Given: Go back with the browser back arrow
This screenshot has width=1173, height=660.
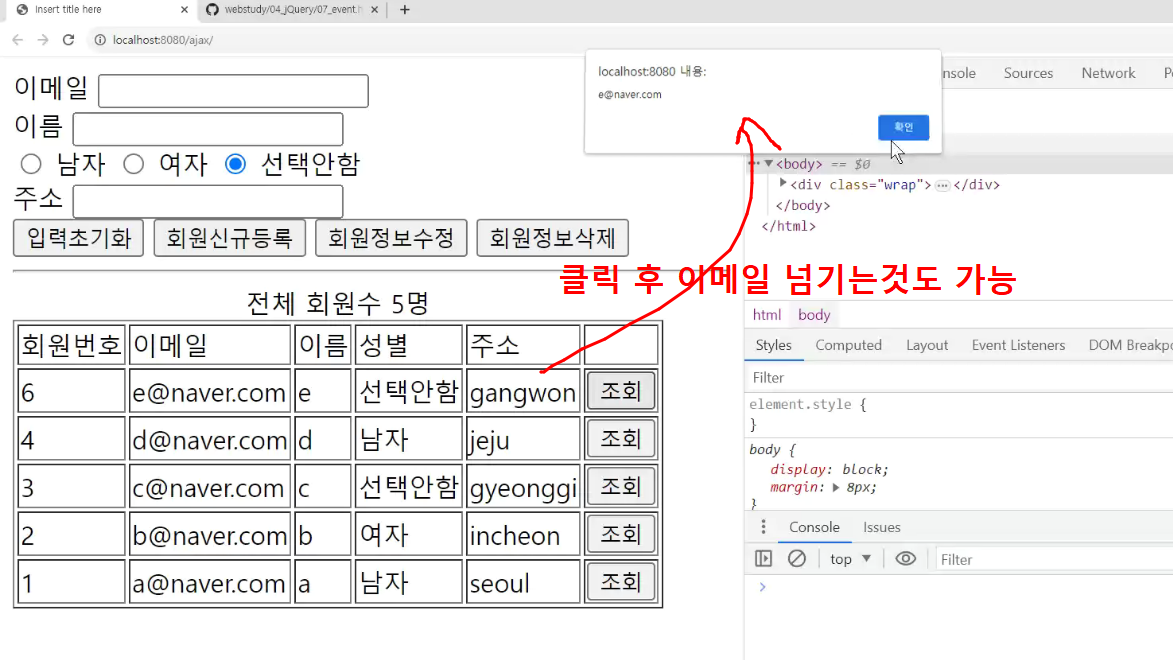Looking at the screenshot, I should [17, 40].
